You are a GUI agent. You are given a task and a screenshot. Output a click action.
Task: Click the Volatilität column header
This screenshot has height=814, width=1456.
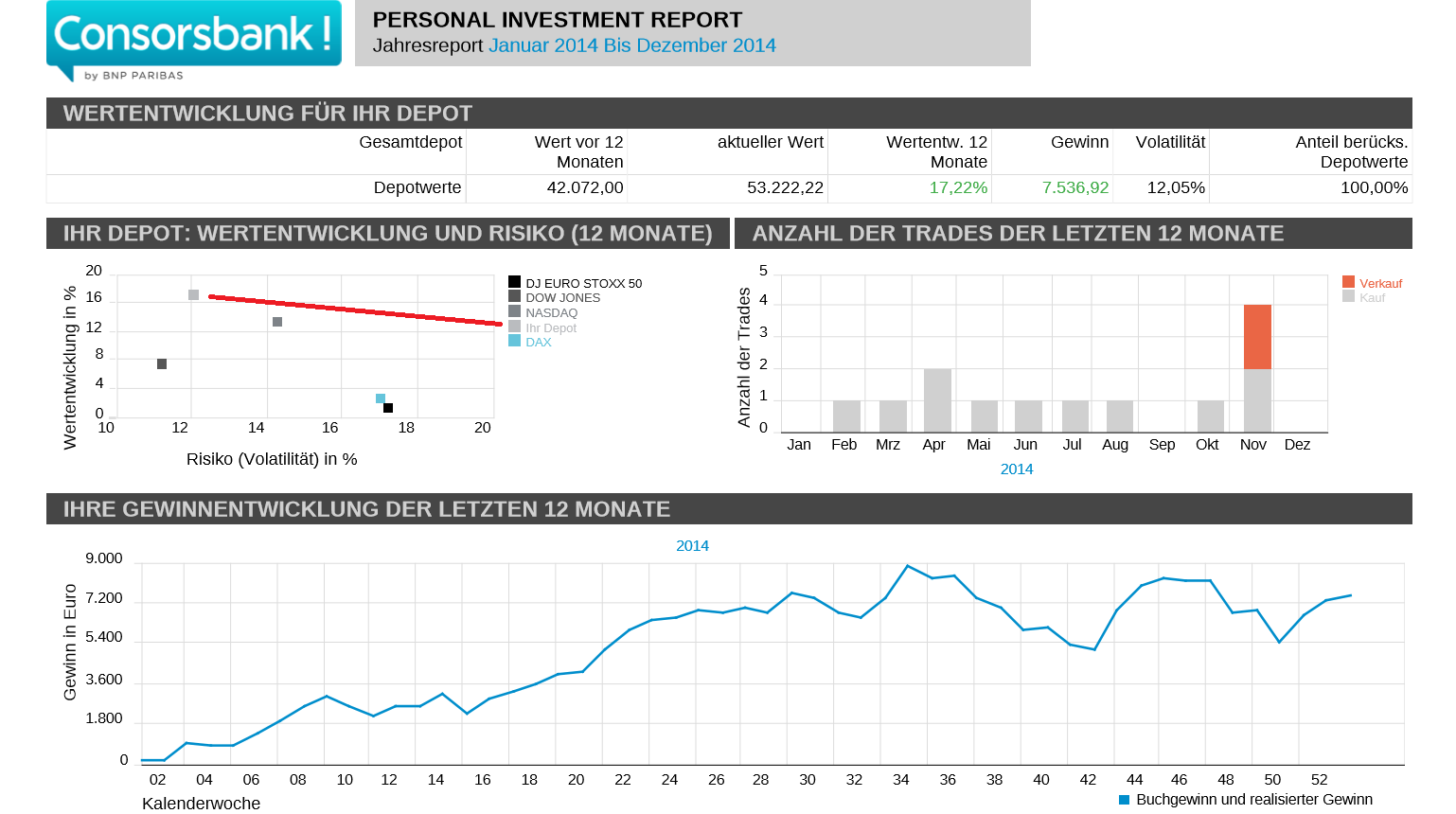click(1170, 142)
